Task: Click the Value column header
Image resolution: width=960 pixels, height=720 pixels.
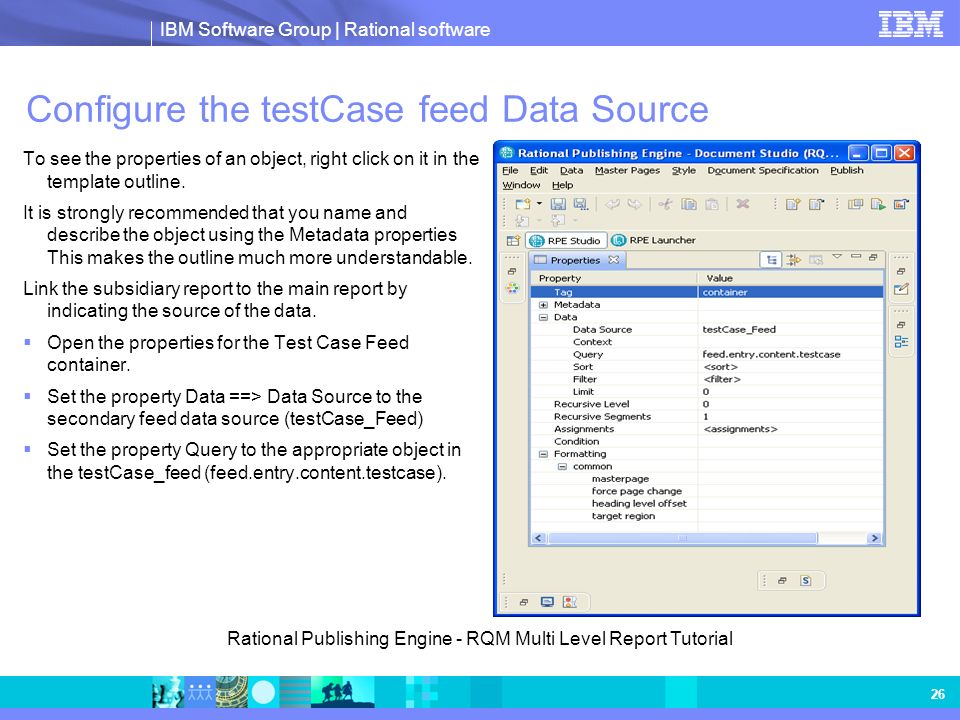Action: (790, 278)
